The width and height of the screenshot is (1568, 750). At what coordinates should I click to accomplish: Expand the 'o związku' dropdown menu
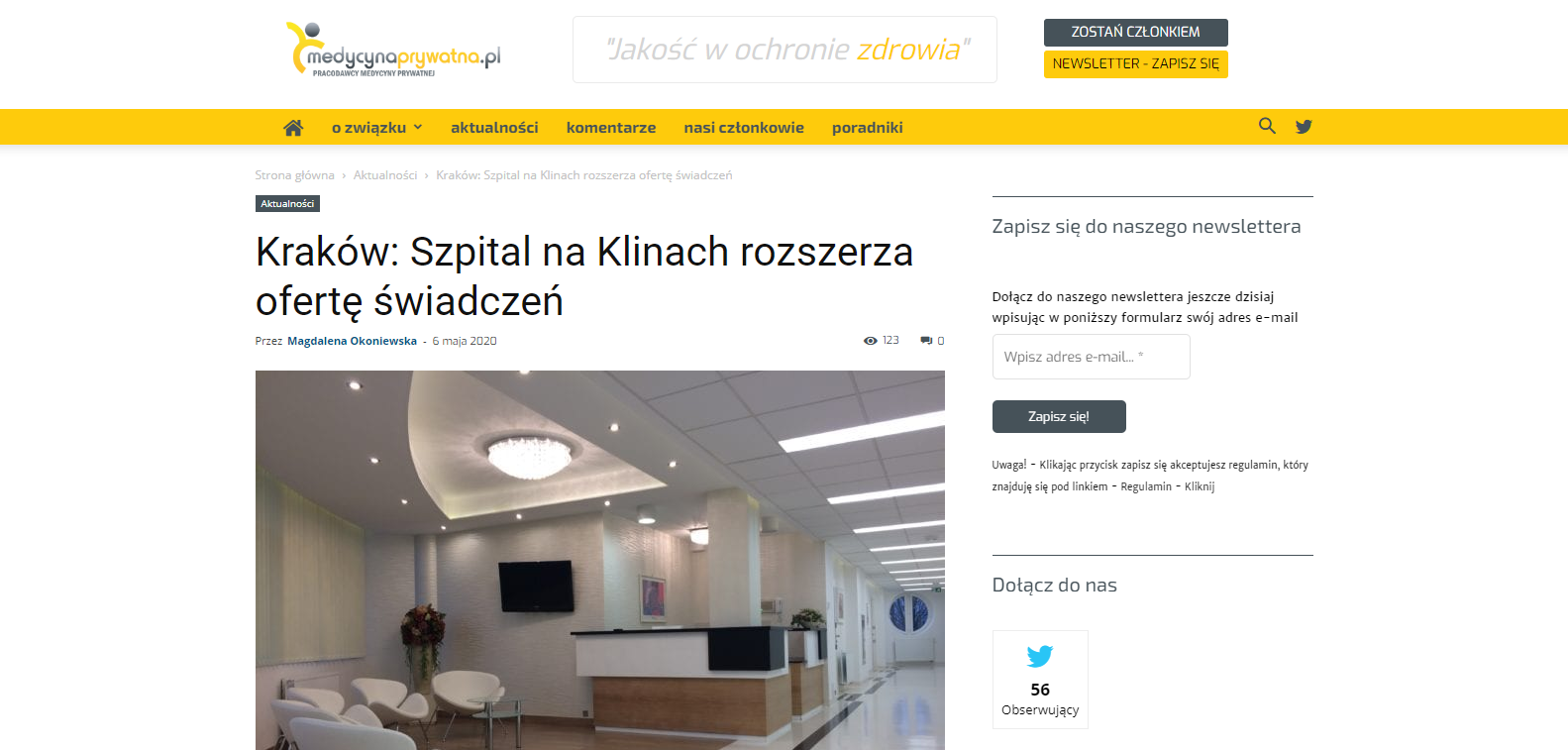point(377,128)
